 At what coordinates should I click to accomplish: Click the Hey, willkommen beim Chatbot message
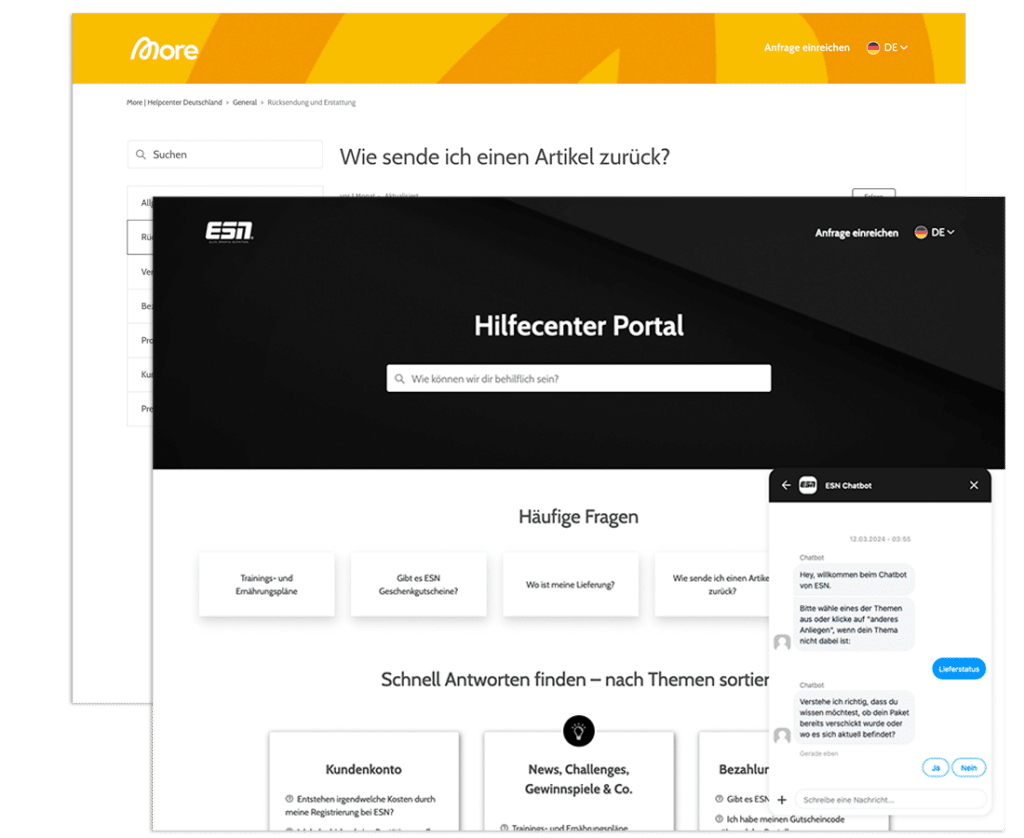point(853,580)
